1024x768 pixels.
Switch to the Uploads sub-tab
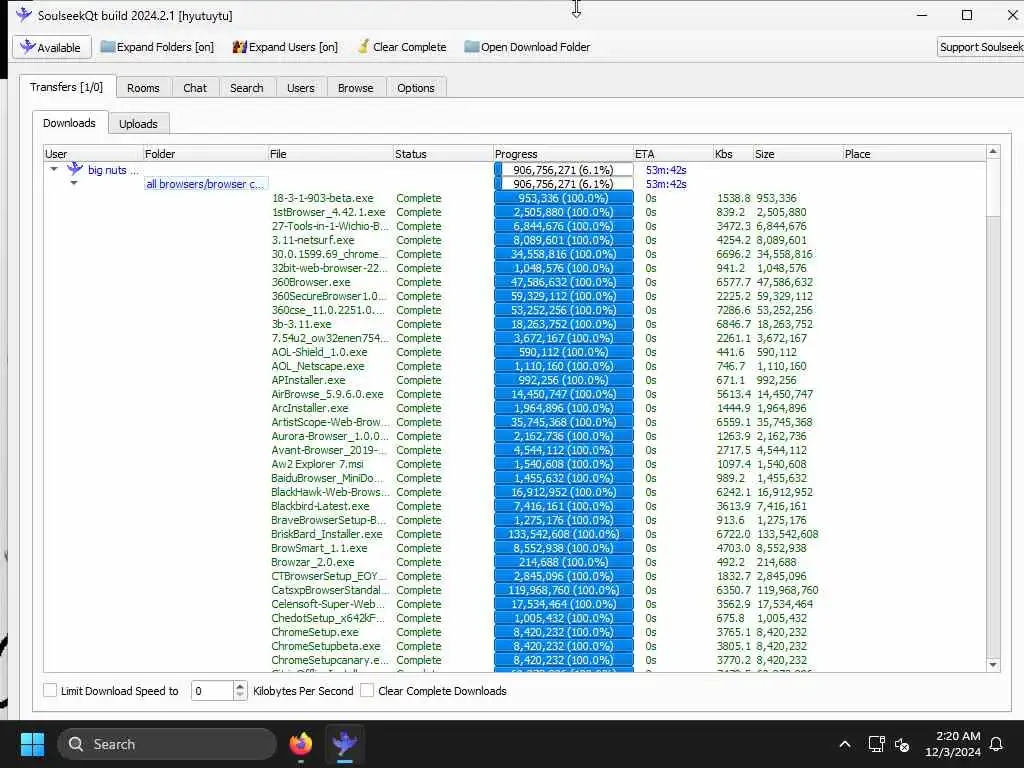coord(138,124)
